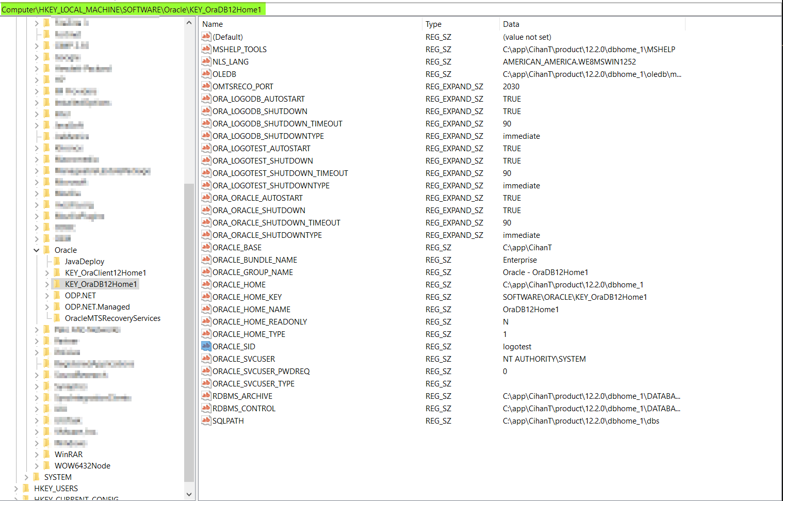The height and width of the screenshot is (506, 786).
Task: Click the ORACLE_HOME_NAME value icon
Action: 206,309
